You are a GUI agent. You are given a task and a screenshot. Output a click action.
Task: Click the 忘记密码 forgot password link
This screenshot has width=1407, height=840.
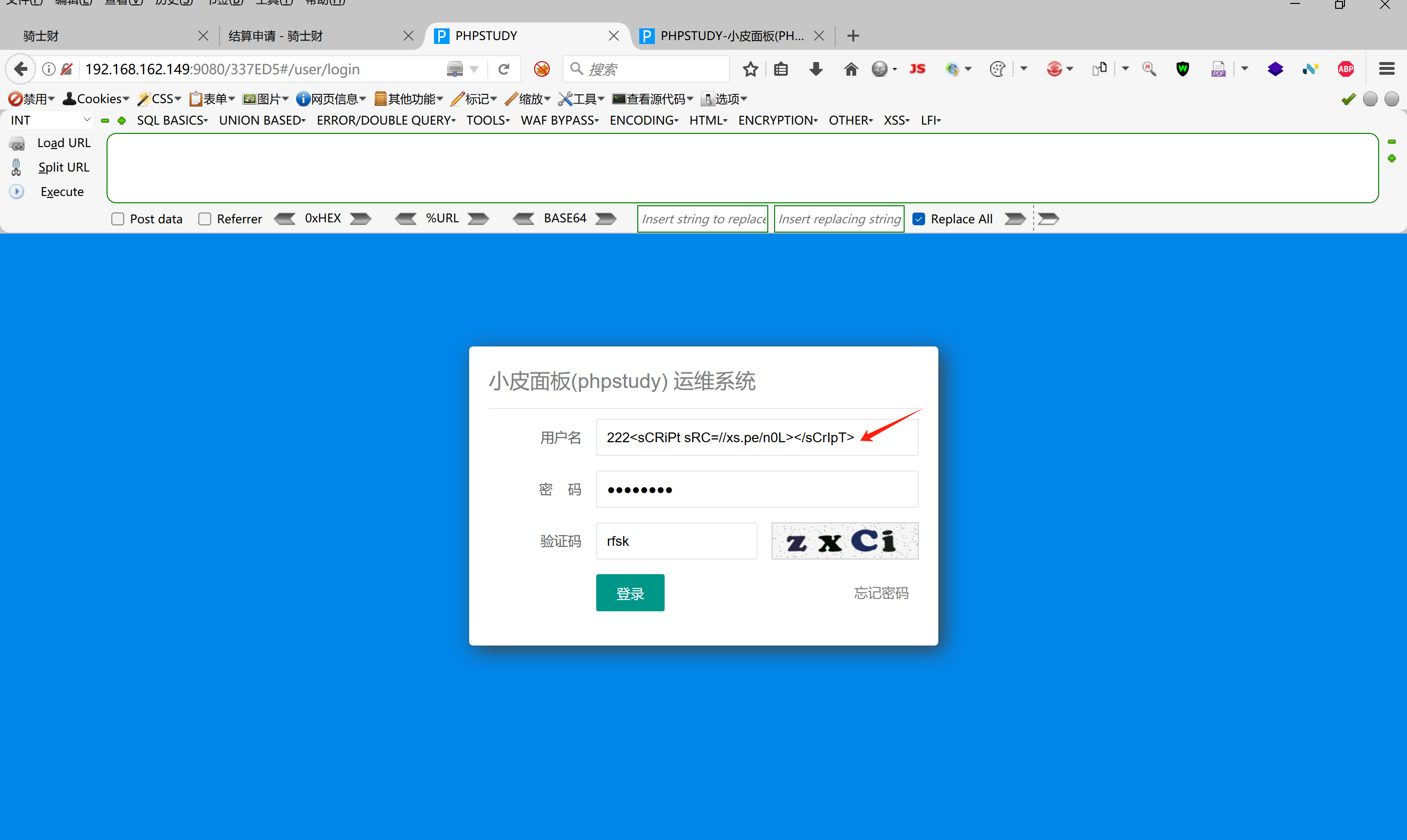[881, 593]
